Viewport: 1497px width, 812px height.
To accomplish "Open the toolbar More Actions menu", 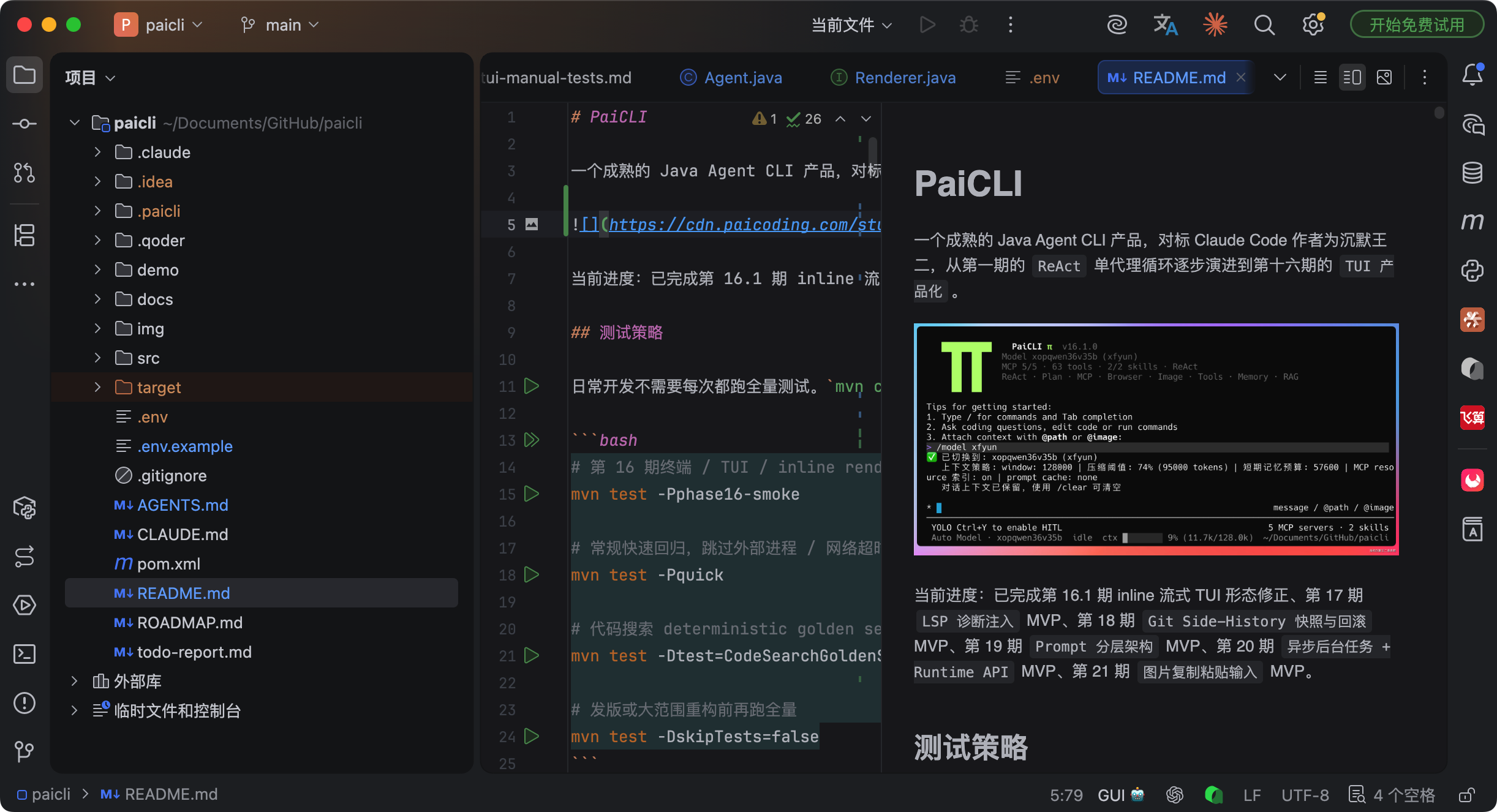I will coord(1011,25).
